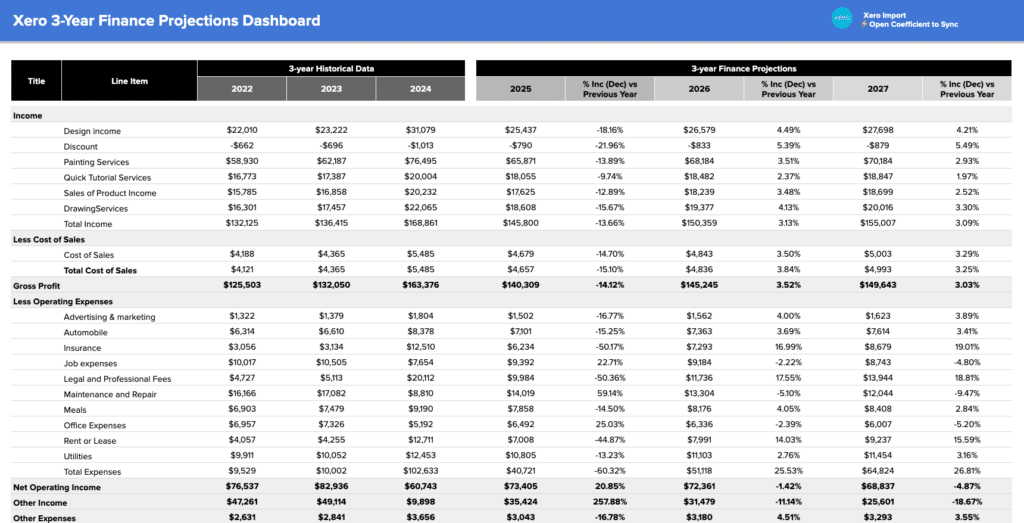Select the $168,861 Total Income cell
Image resolution: width=1024 pixels, height=523 pixels.
(x=421, y=223)
